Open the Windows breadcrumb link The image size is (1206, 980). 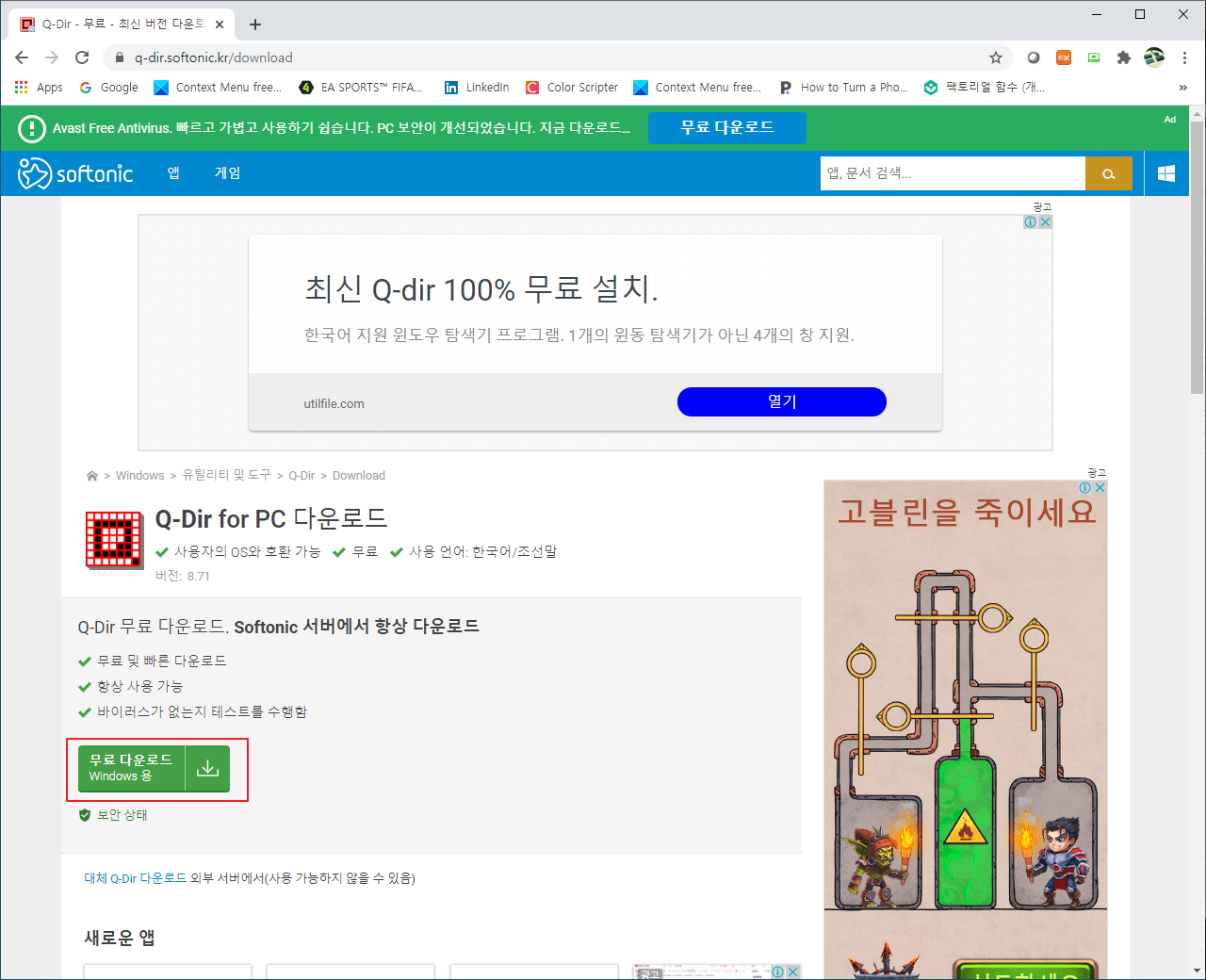pos(139,476)
